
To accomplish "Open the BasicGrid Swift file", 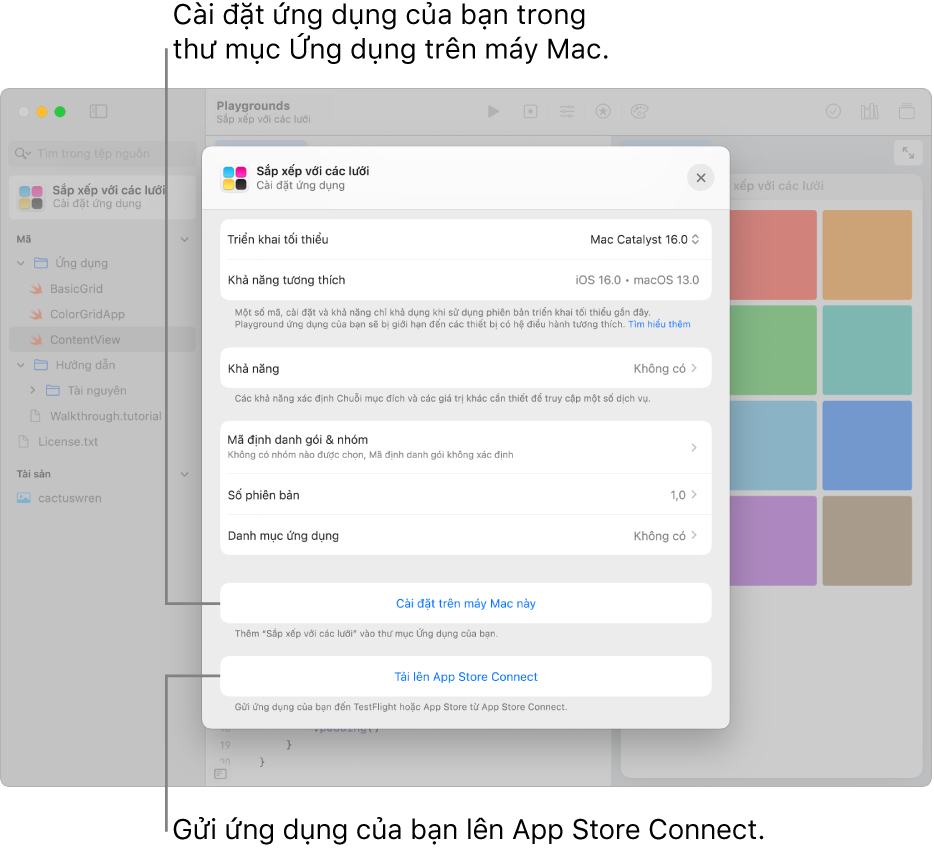I will pos(76,289).
